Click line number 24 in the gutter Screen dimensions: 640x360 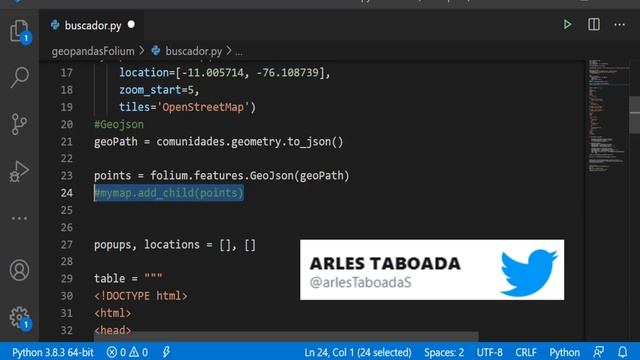tap(67, 193)
